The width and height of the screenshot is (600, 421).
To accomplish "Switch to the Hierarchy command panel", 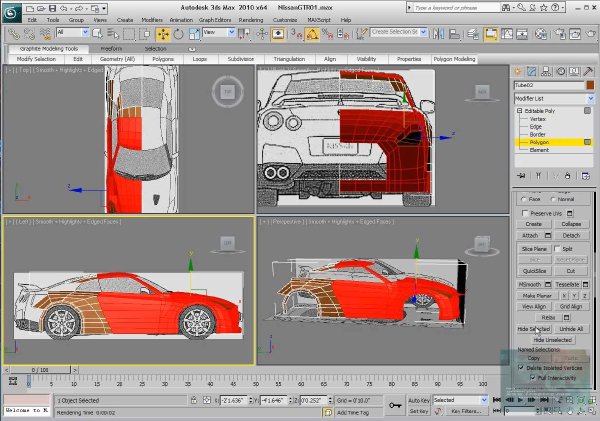I will [546, 71].
